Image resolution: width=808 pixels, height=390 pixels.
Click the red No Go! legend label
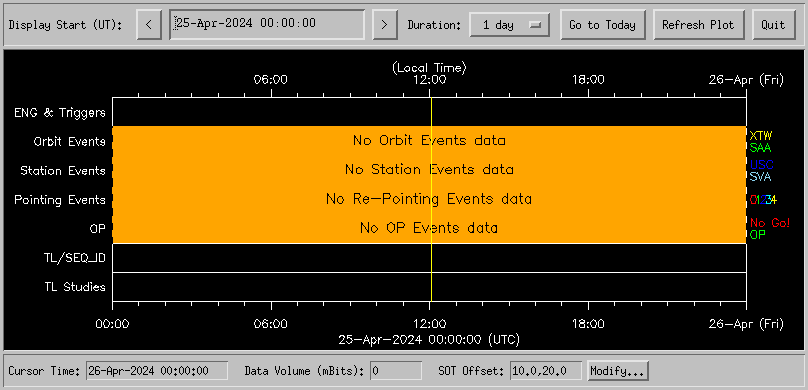click(x=770, y=223)
